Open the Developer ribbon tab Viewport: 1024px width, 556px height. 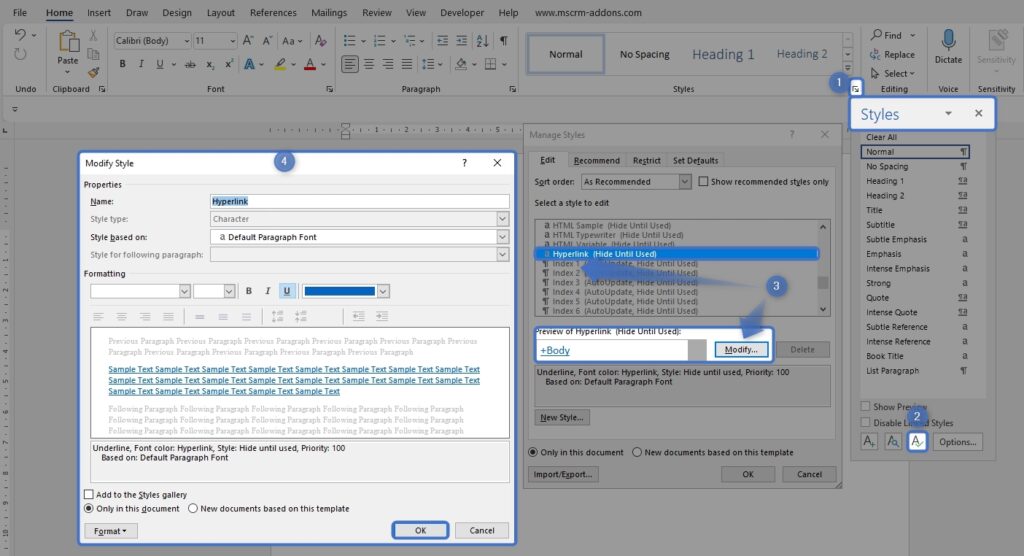[x=462, y=12]
